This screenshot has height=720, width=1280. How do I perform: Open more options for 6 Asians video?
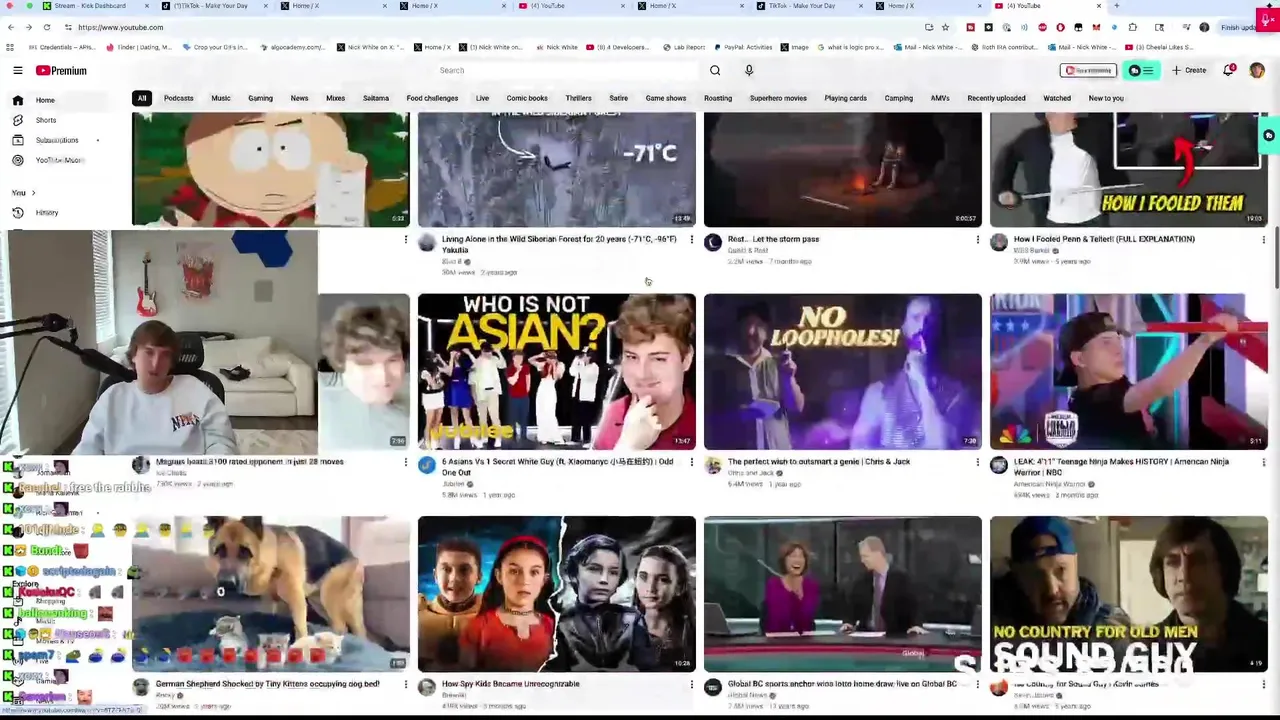click(x=691, y=462)
